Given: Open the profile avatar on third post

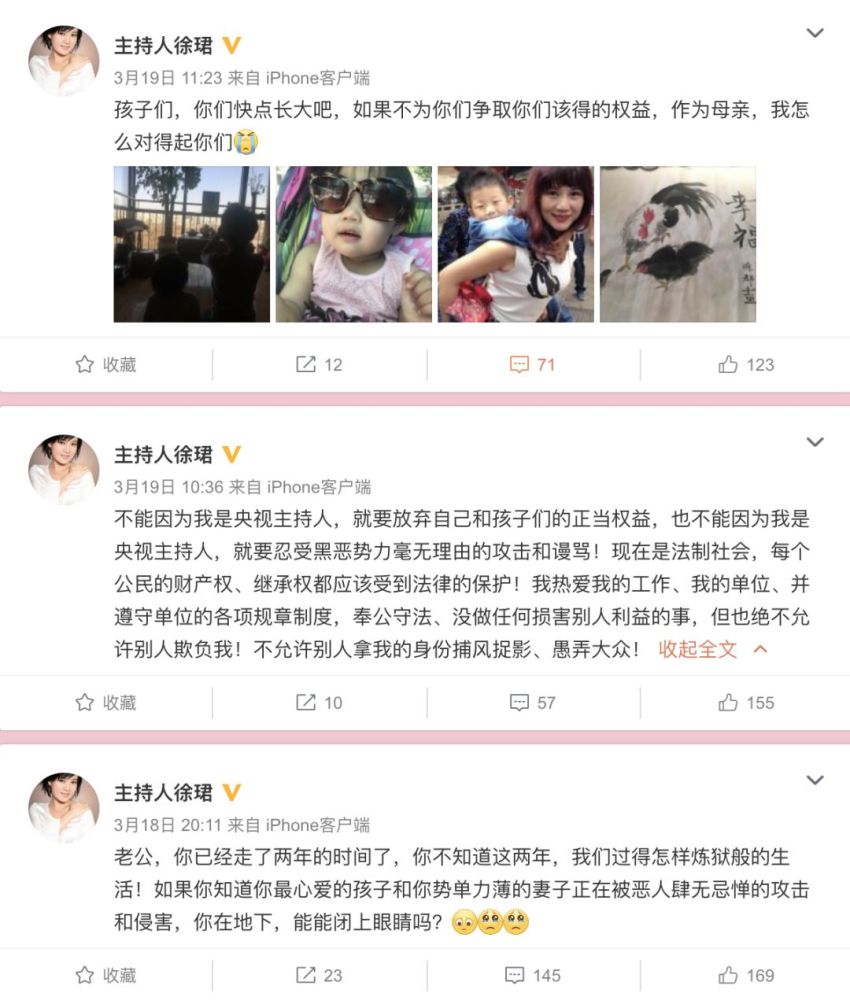Looking at the screenshot, I should pos(64,808).
